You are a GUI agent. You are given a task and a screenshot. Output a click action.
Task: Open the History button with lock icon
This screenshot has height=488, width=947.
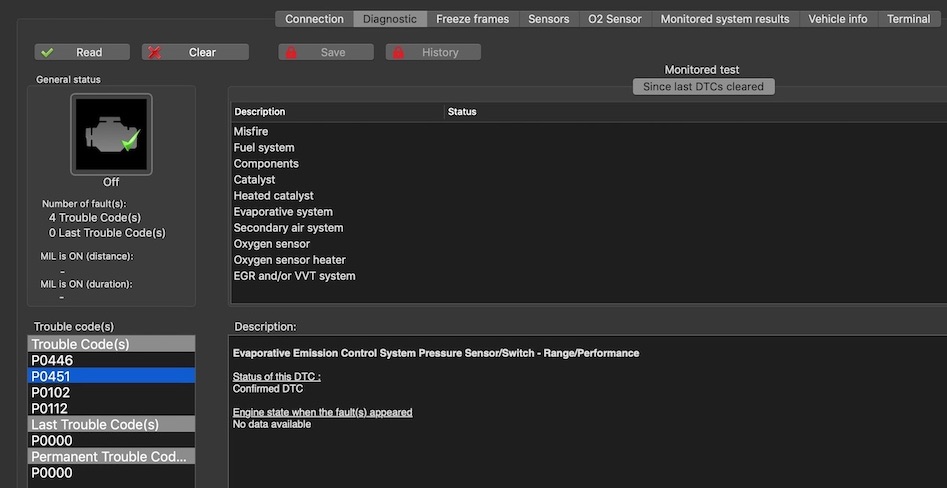(433, 52)
